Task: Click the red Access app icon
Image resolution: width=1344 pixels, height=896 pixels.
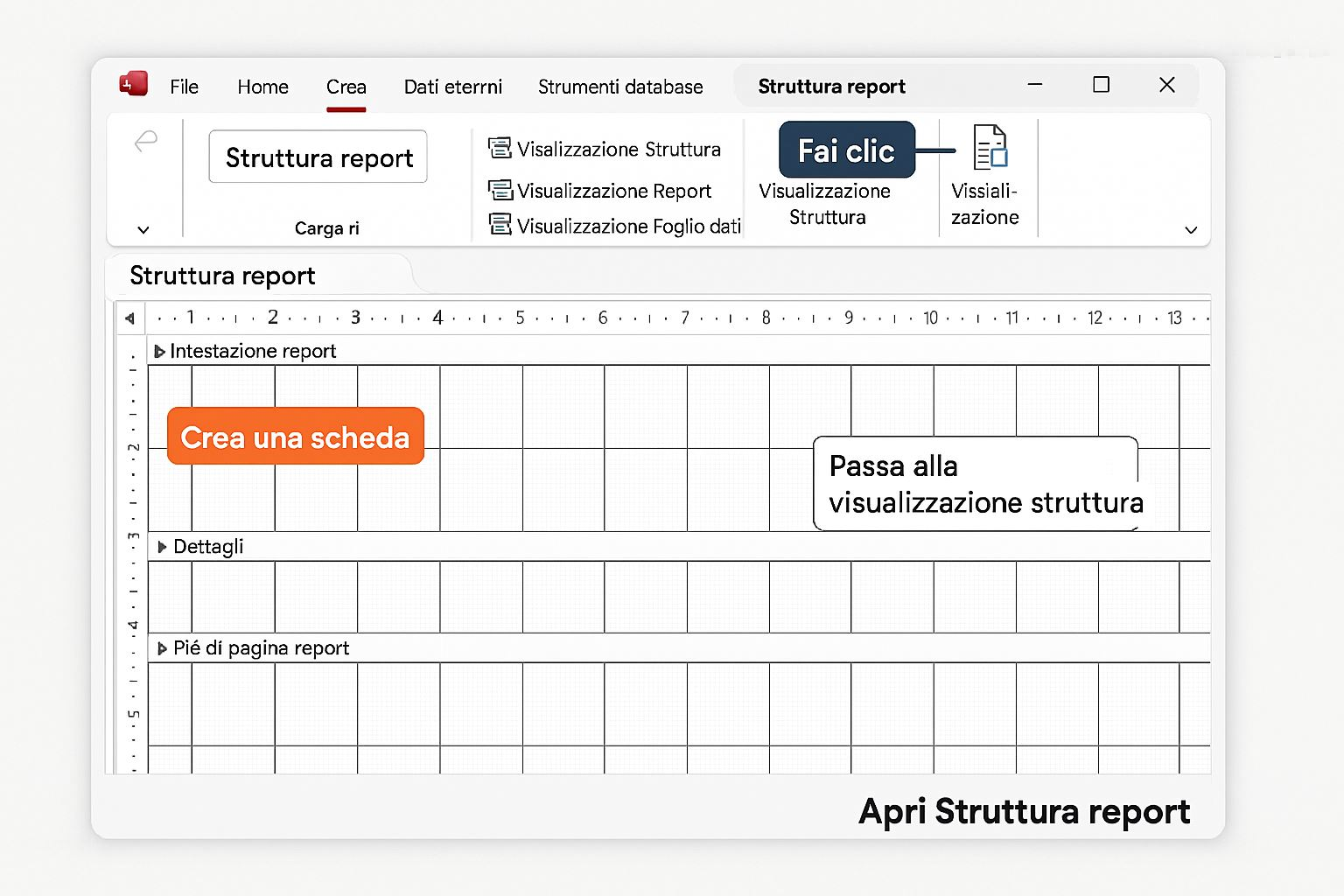Action: (133, 84)
